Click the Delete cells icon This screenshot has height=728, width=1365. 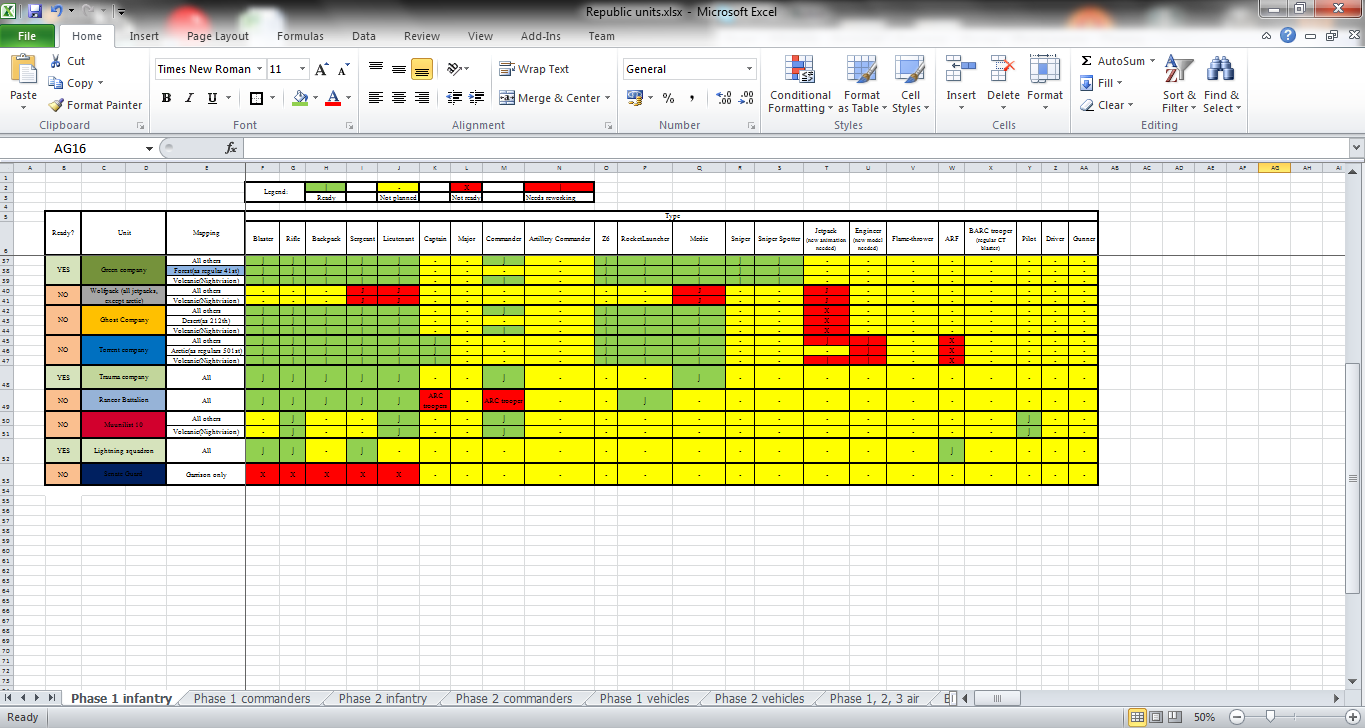(x=1003, y=69)
